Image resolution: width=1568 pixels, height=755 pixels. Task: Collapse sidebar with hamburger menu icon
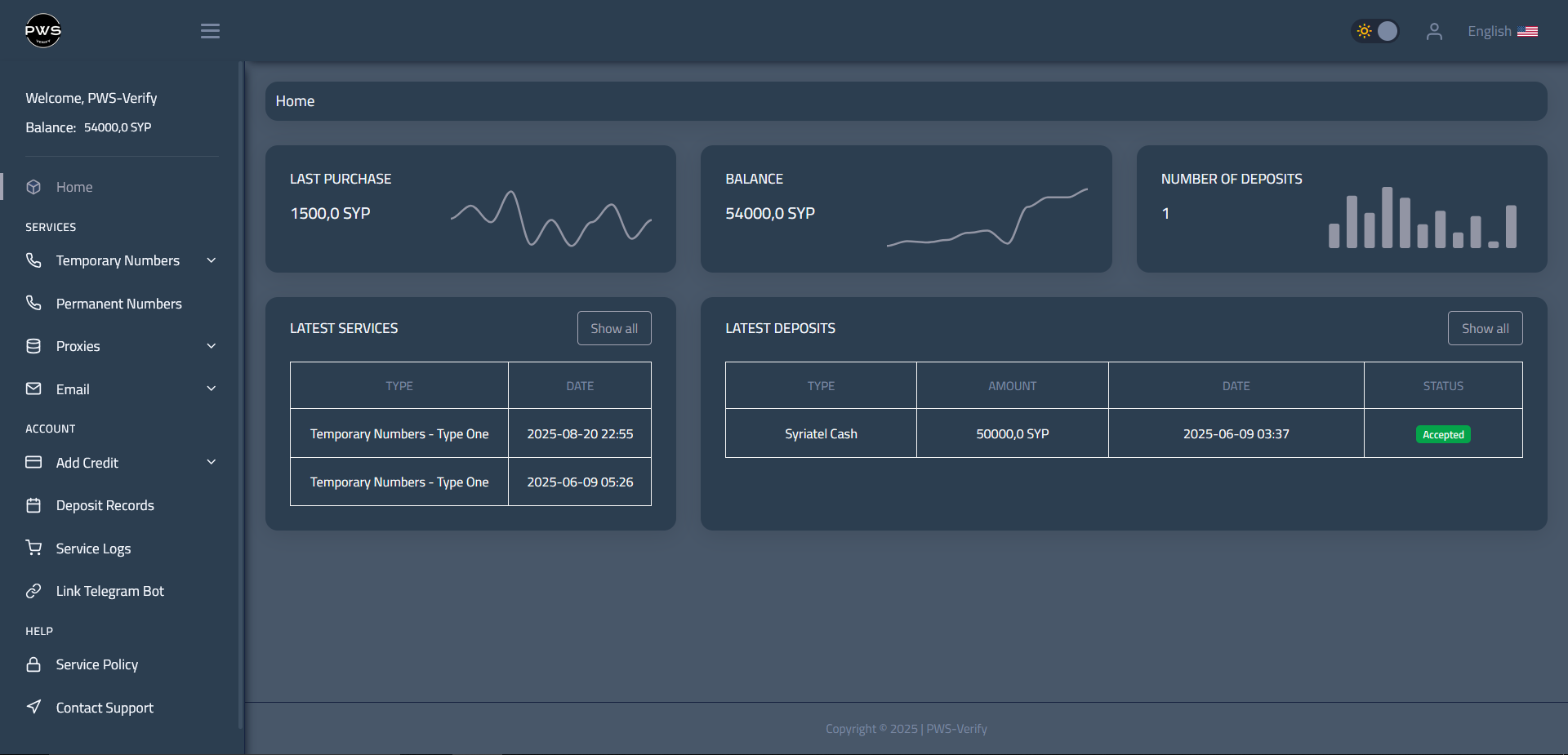[x=210, y=31]
